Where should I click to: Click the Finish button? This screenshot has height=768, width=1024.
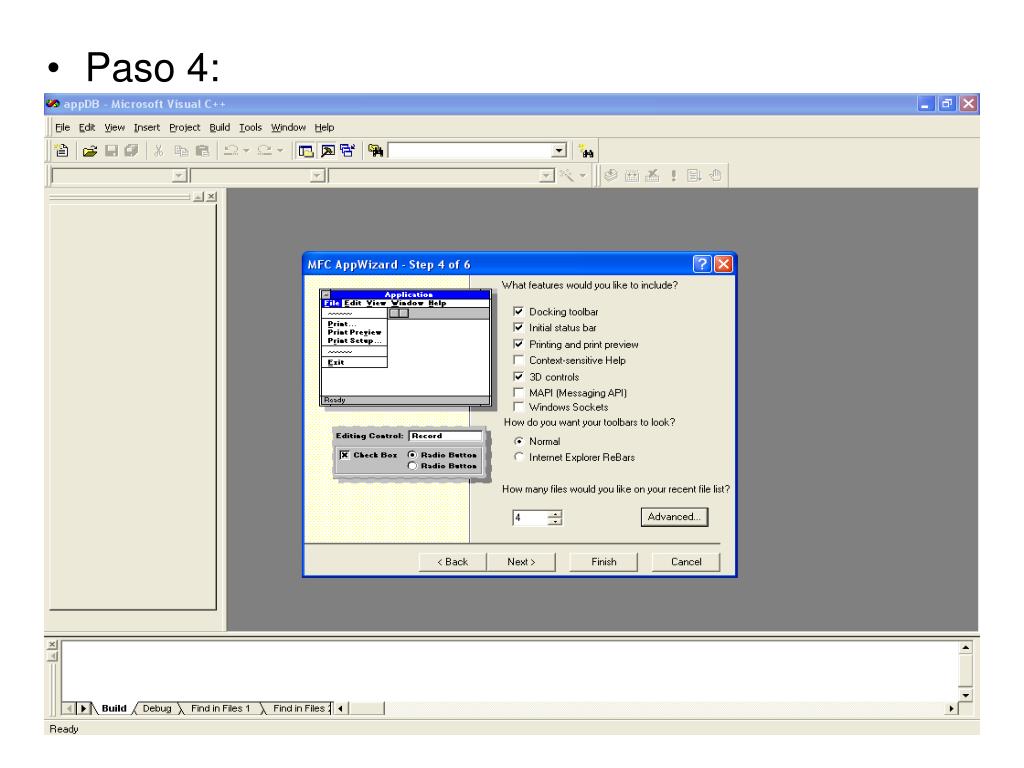click(x=603, y=562)
